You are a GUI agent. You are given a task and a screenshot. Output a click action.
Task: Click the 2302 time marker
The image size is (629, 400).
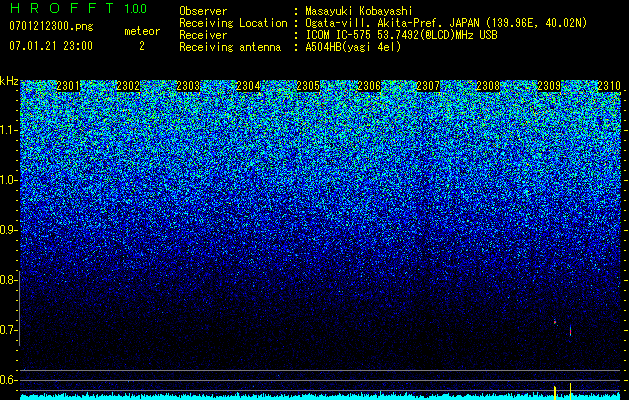click(128, 86)
